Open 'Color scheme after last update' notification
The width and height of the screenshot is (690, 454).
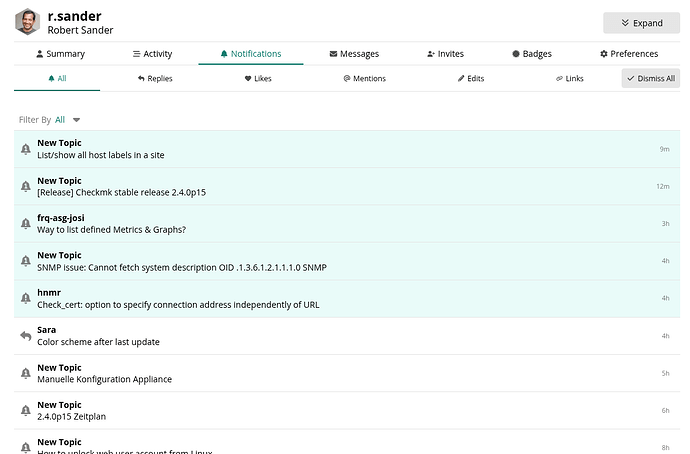tap(98, 342)
